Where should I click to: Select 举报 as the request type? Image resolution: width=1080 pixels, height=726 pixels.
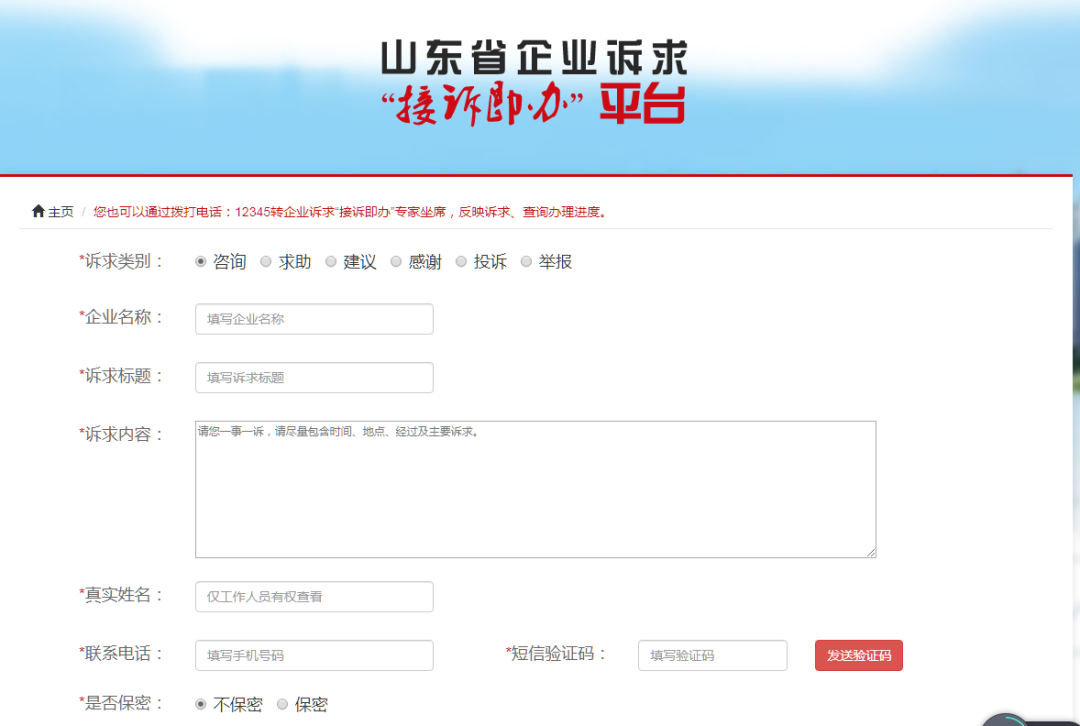(526, 262)
